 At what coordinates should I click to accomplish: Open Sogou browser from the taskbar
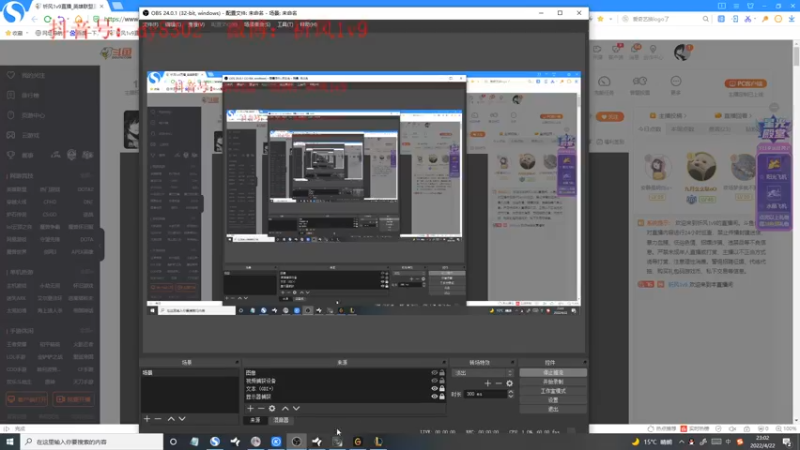pyautogui.click(x=215, y=441)
